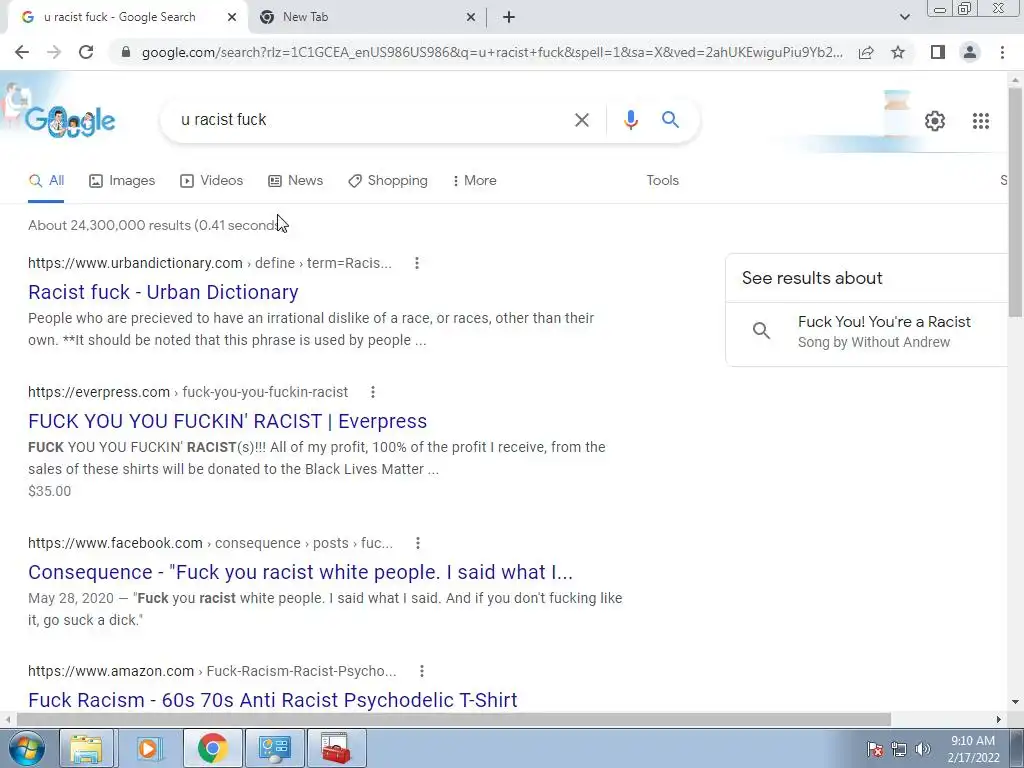Clear the search box text
Screen dimensions: 1024x768
coord(581,120)
